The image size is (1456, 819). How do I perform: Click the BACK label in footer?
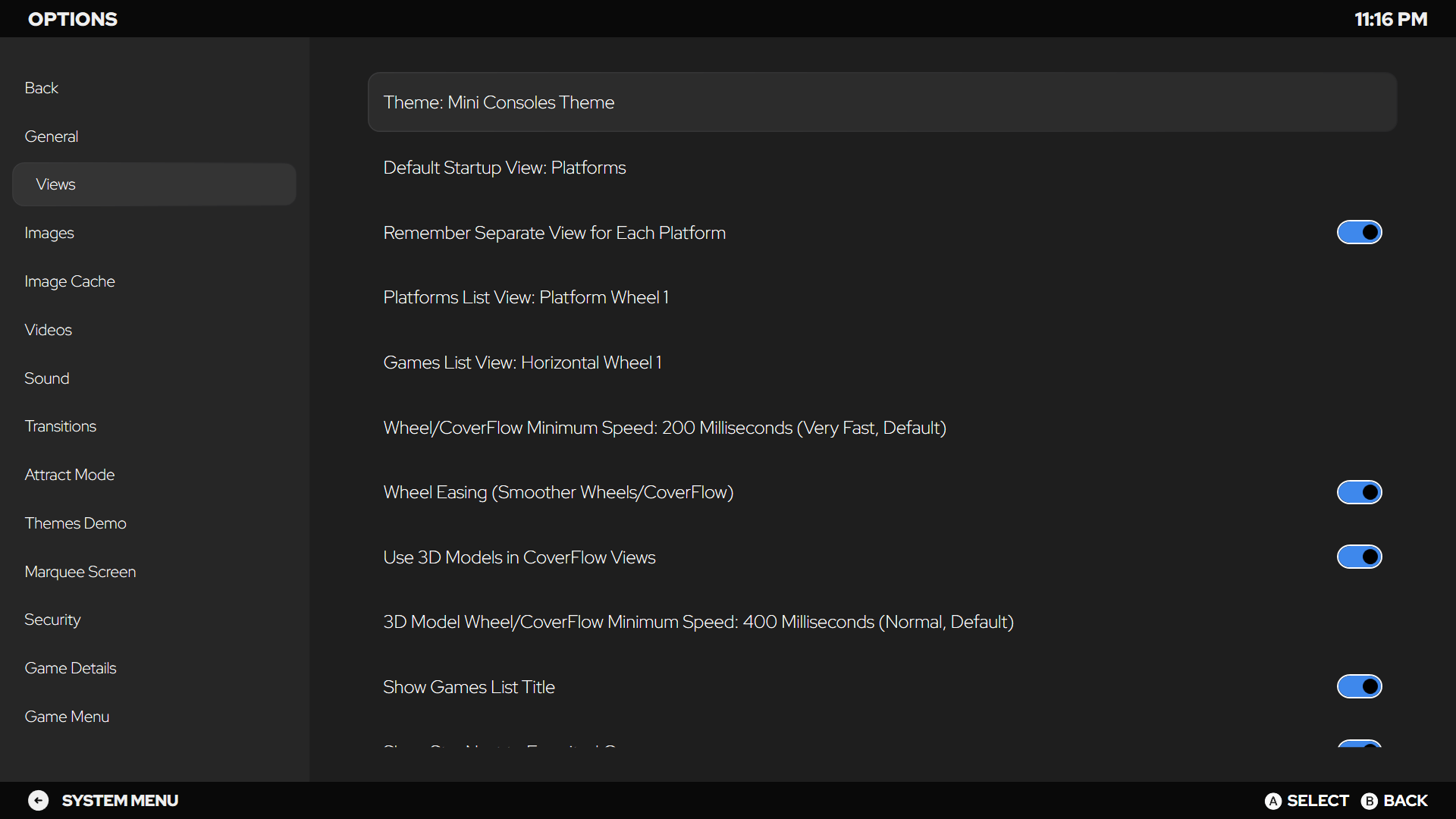(1405, 801)
